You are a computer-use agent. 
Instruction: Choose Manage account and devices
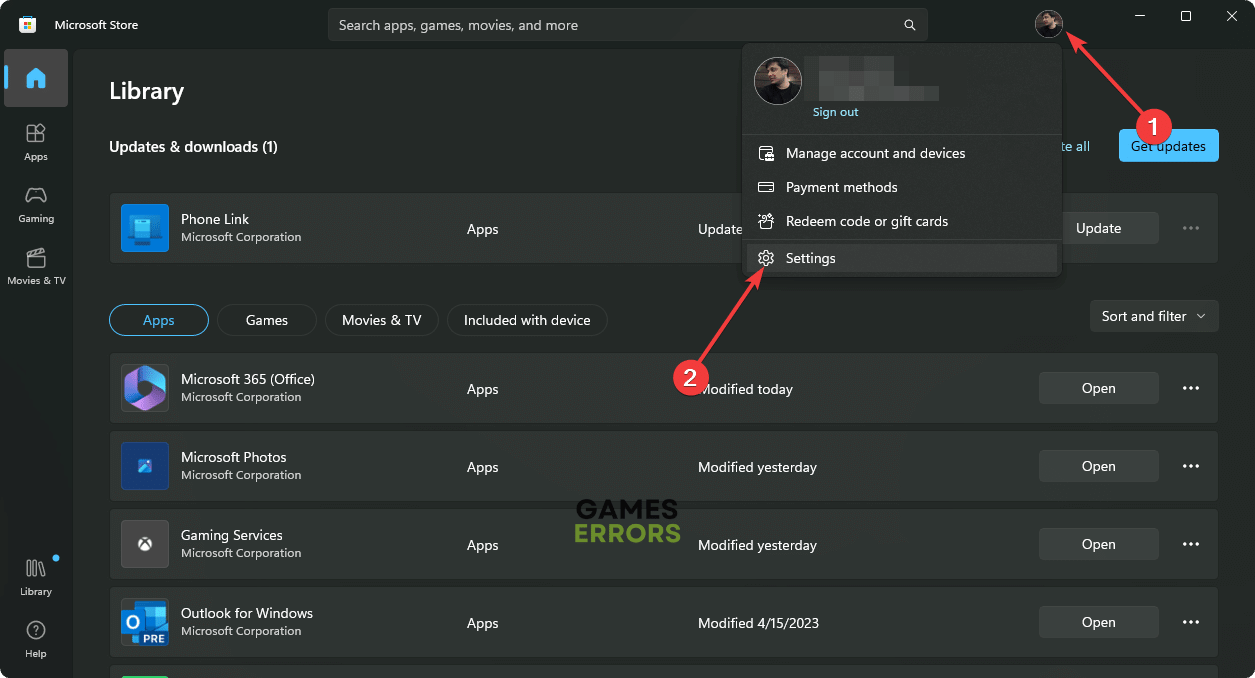click(x=875, y=153)
